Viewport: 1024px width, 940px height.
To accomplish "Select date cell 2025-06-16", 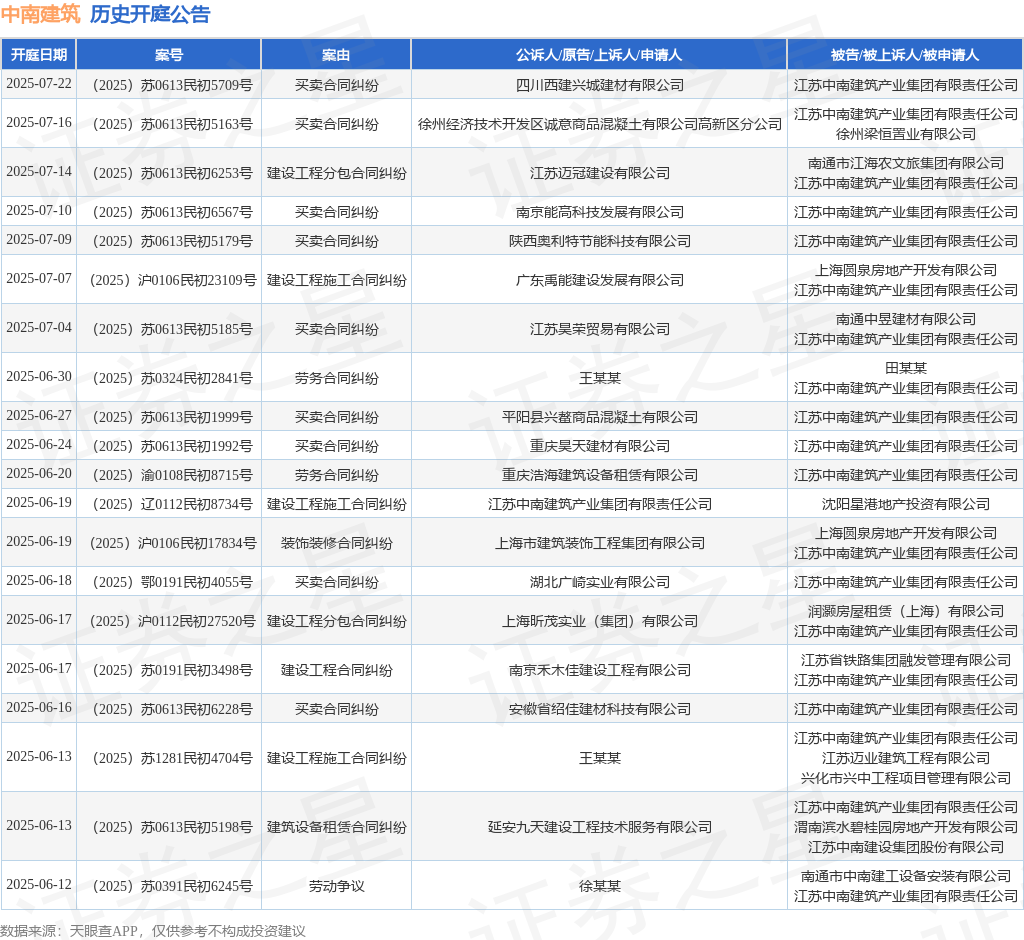I will [39, 708].
